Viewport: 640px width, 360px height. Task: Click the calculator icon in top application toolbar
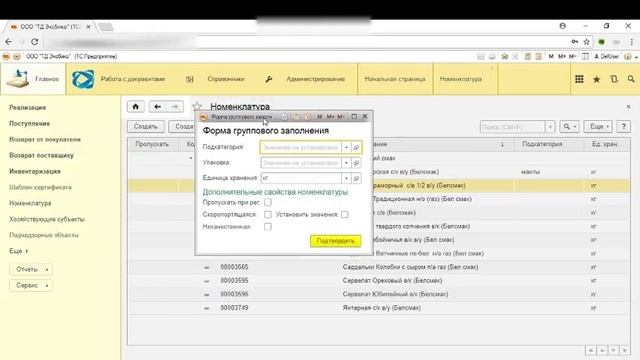(x=528, y=56)
